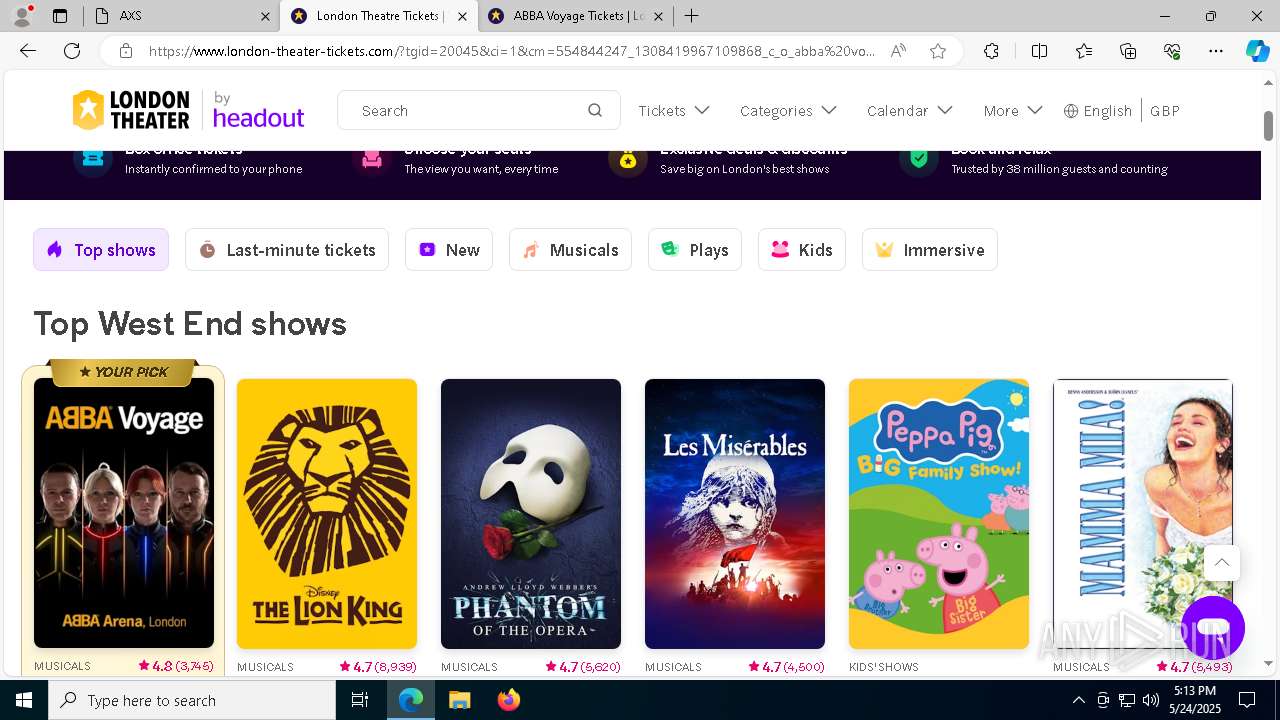Open the Extensions puzzle icon
The height and width of the screenshot is (720, 1280).
click(x=991, y=51)
